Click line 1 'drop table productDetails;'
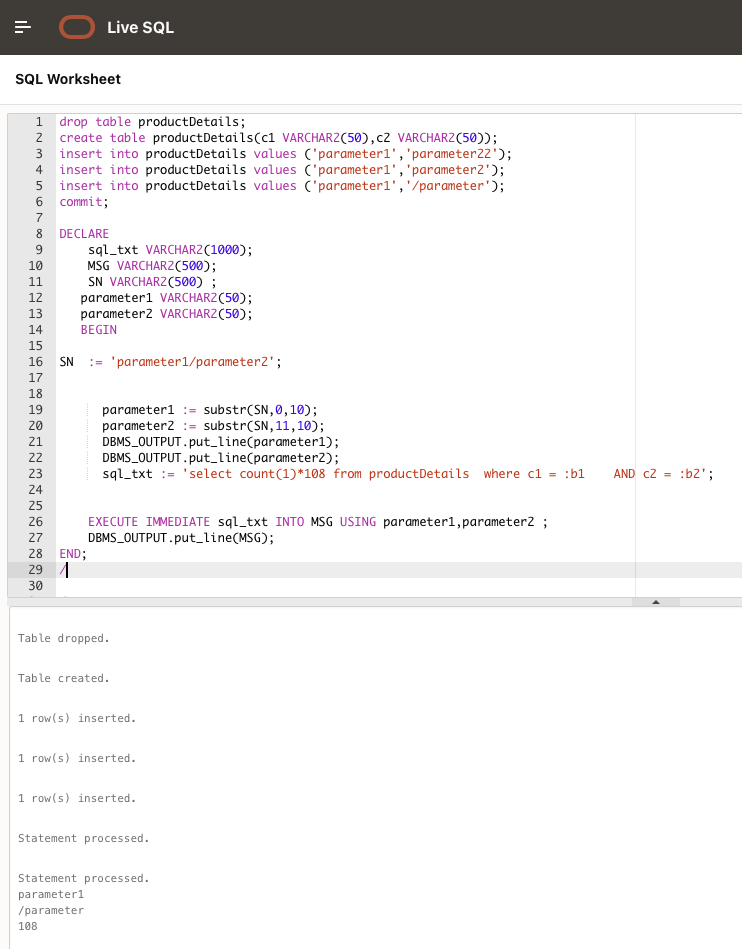The width and height of the screenshot is (742, 949). tap(153, 122)
